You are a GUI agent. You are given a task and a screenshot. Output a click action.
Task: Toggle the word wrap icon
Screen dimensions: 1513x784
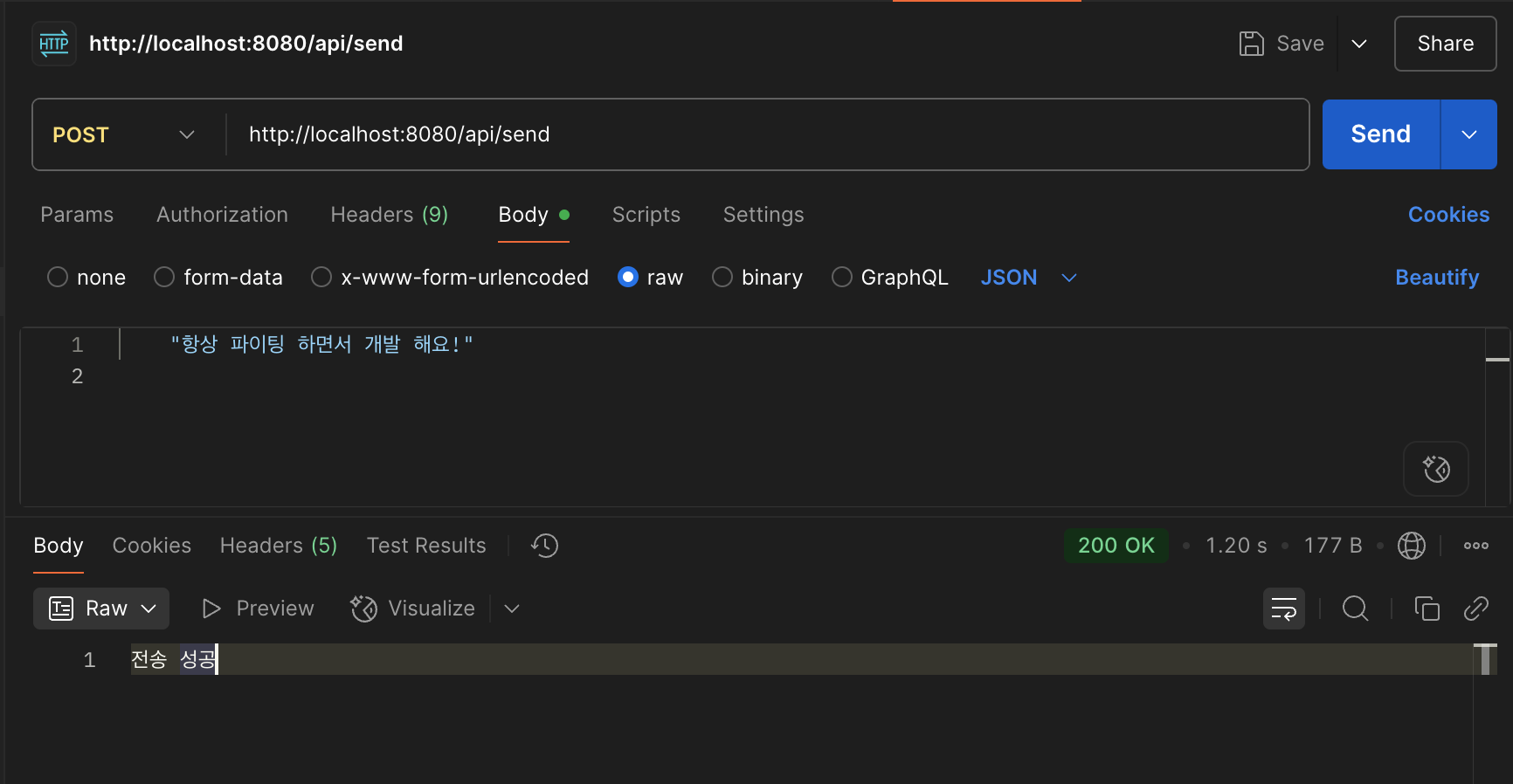click(1284, 609)
